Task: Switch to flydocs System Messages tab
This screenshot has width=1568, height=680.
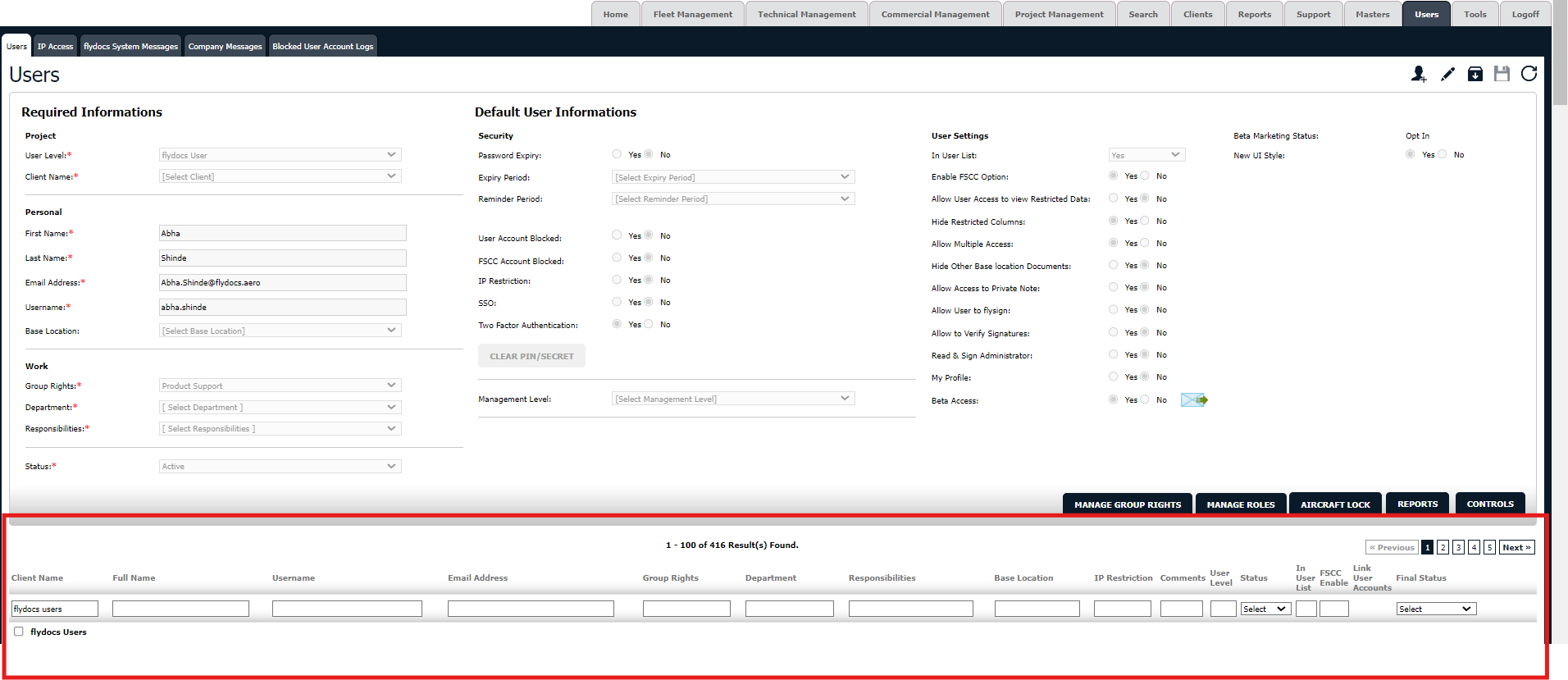Action: [x=130, y=46]
